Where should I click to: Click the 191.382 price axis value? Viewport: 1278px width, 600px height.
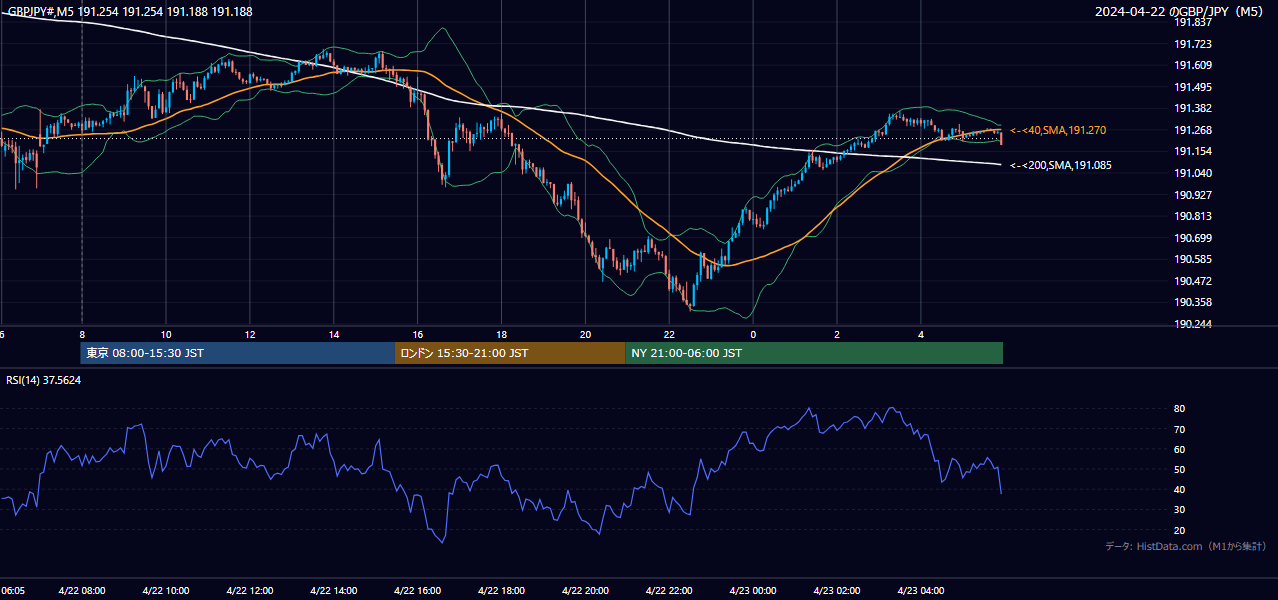(1192, 108)
